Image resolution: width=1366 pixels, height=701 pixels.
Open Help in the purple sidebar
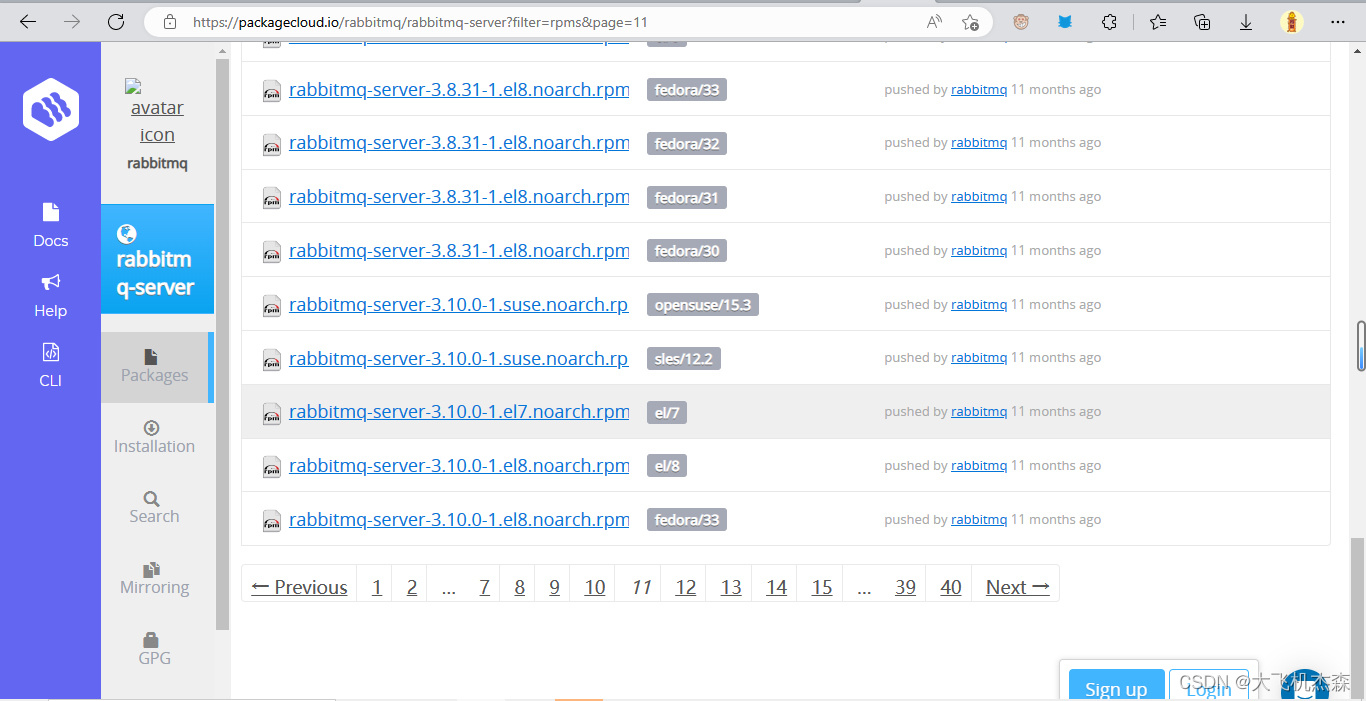(51, 296)
